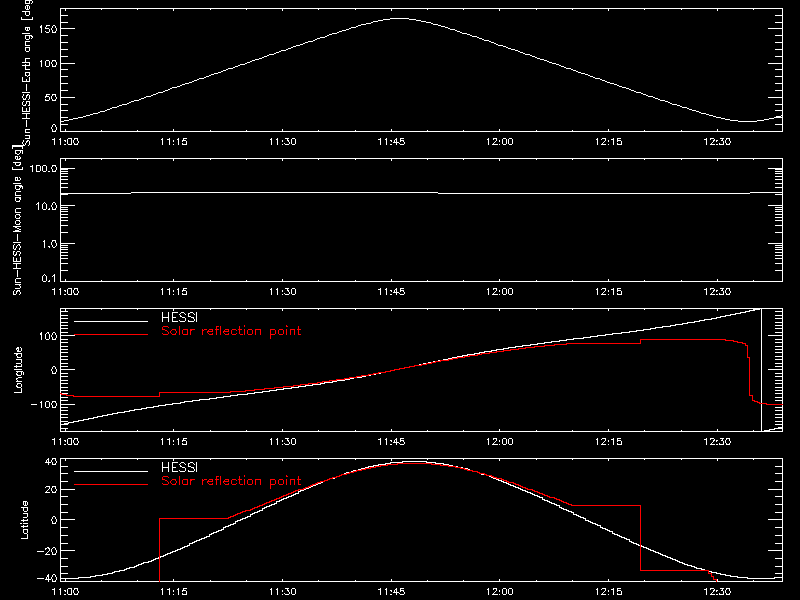The width and height of the screenshot is (800, 600).
Task: Click the 100.0 tick on Moon angle plot
Action: click(43, 168)
